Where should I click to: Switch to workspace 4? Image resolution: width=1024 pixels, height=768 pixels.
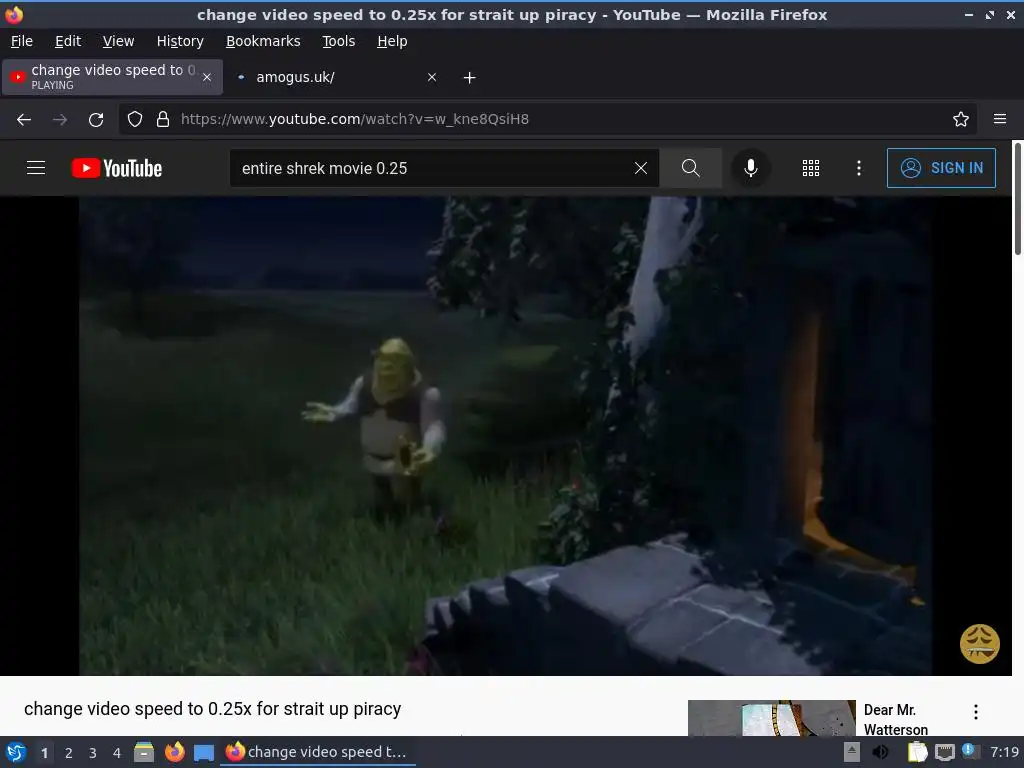pos(117,753)
